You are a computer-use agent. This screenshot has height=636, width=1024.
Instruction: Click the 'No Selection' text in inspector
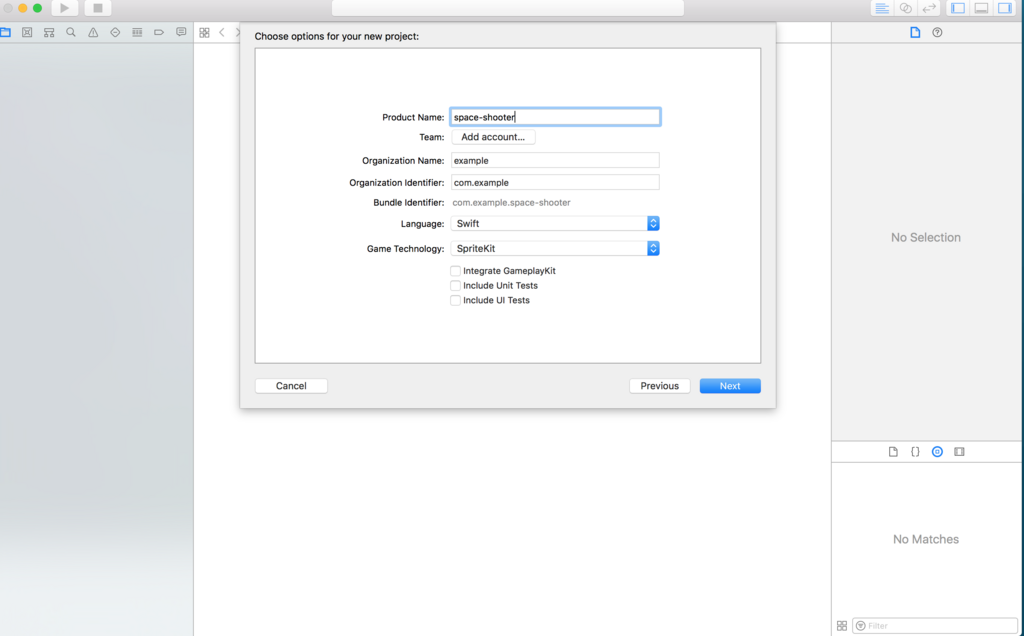925,238
